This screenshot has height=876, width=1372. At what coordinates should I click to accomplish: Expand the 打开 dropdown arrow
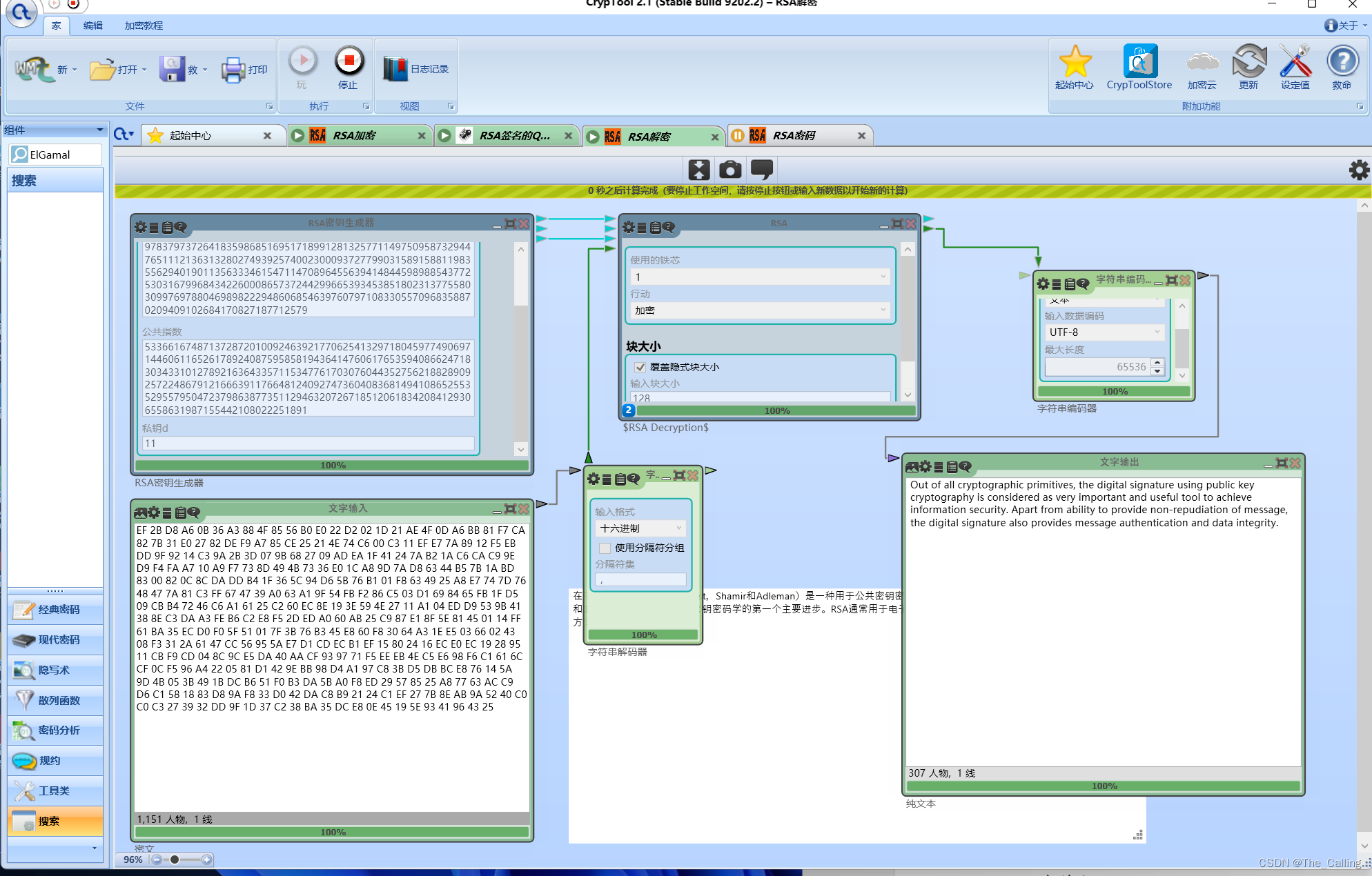(x=144, y=70)
